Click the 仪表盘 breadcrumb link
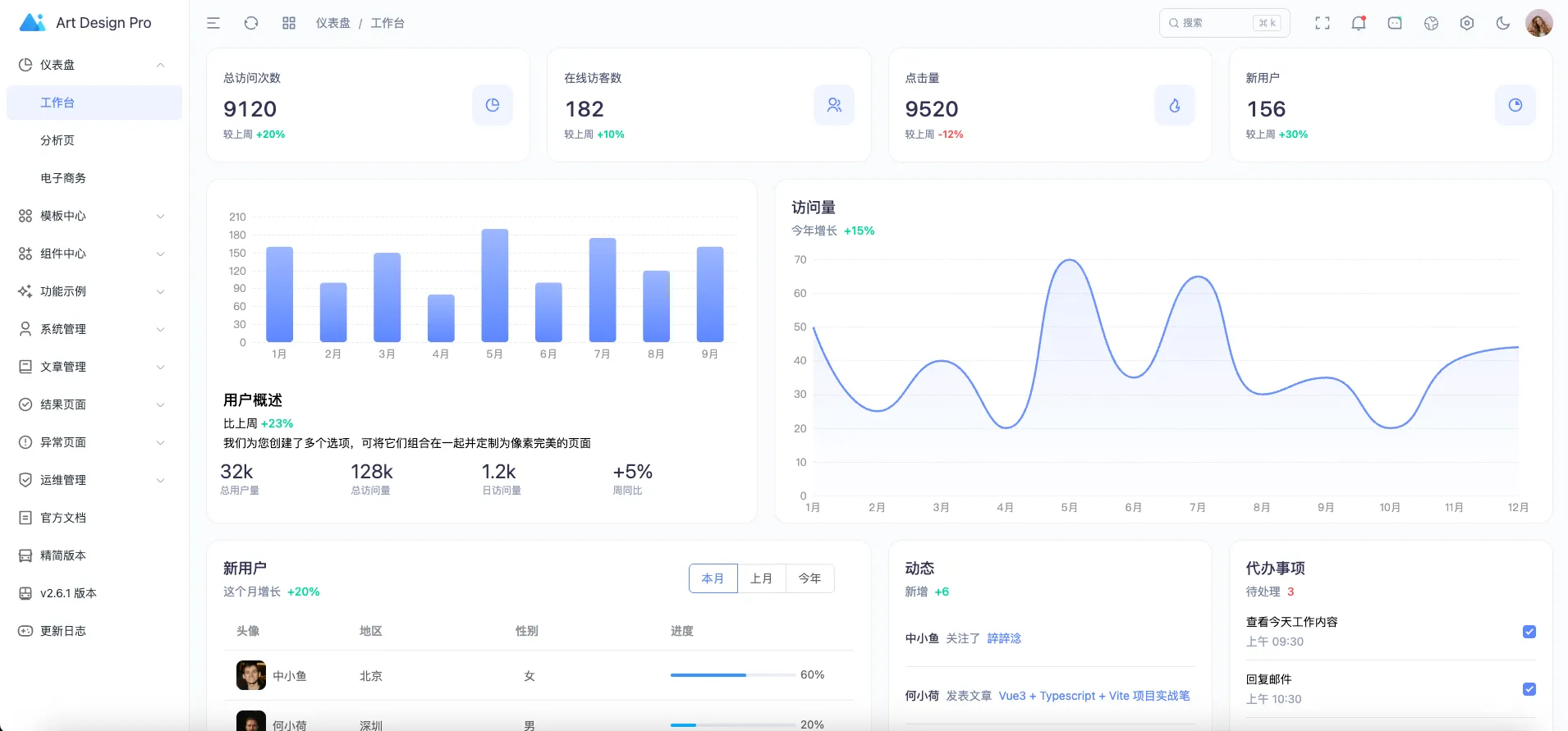The width and height of the screenshot is (1568, 731). (x=333, y=23)
